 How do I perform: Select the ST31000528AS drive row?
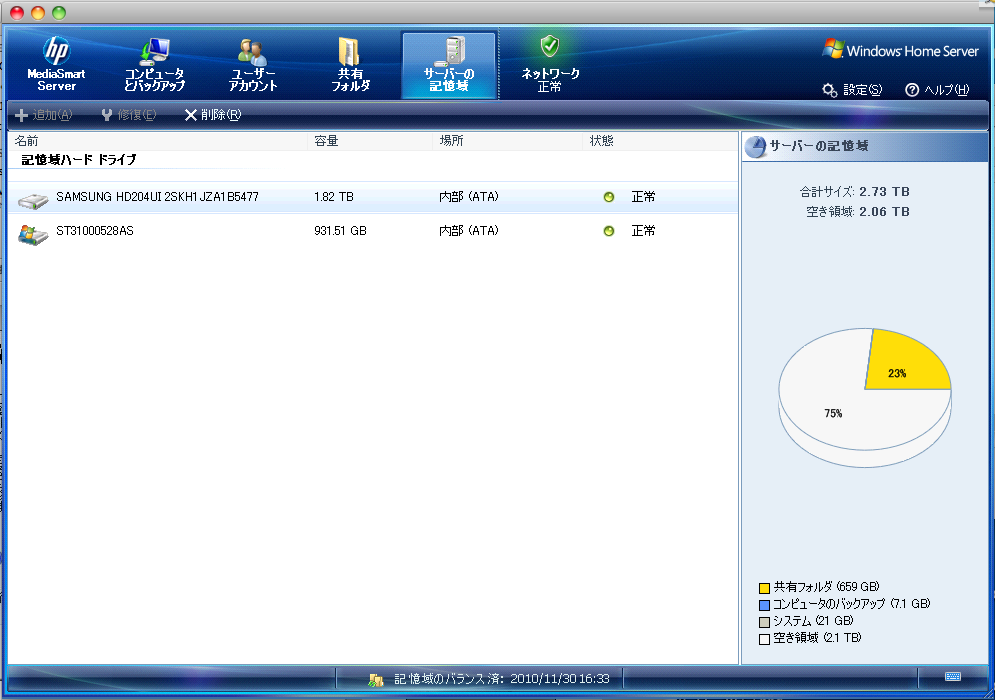pyautogui.click(x=95, y=232)
